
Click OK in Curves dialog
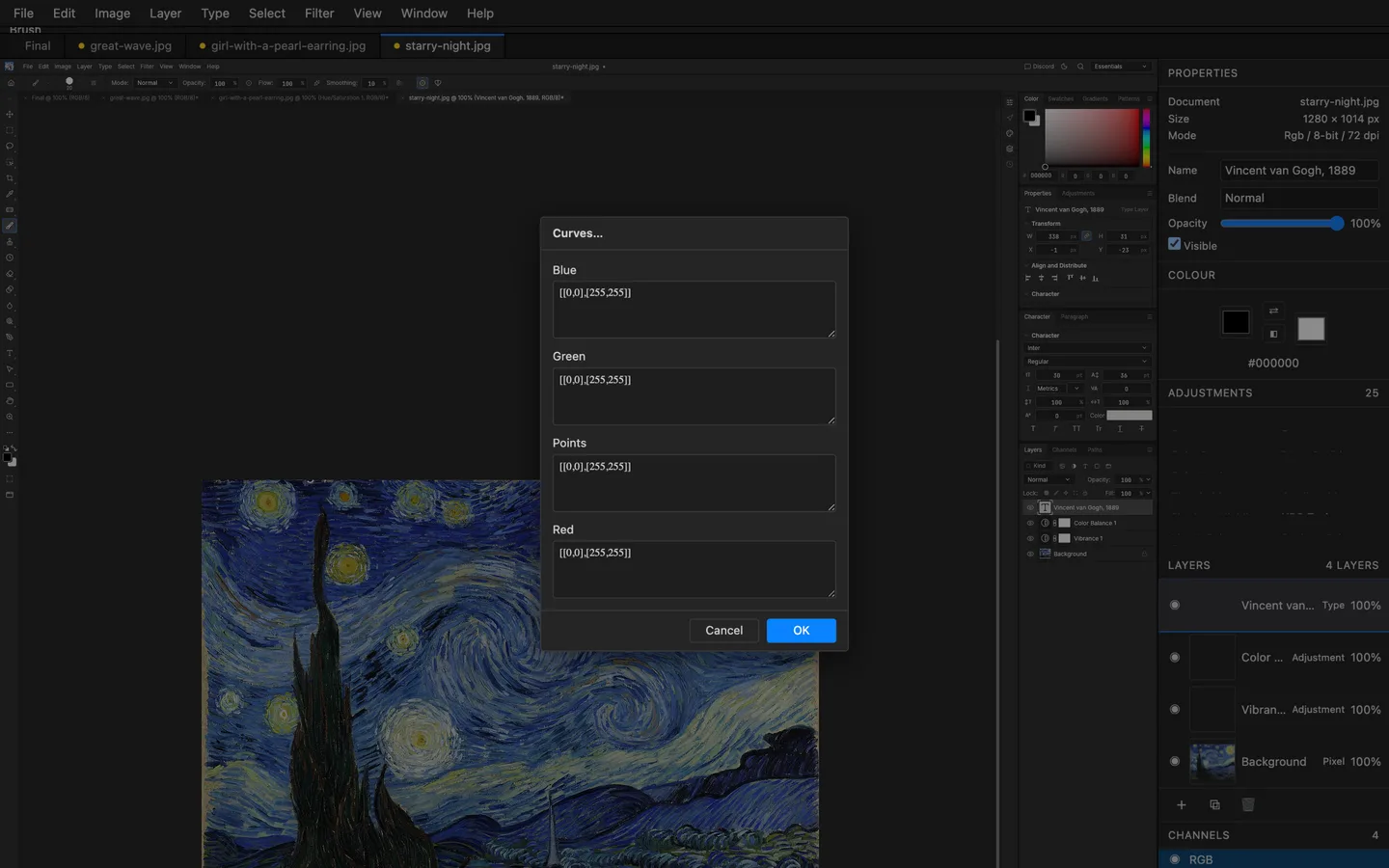[x=802, y=631]
